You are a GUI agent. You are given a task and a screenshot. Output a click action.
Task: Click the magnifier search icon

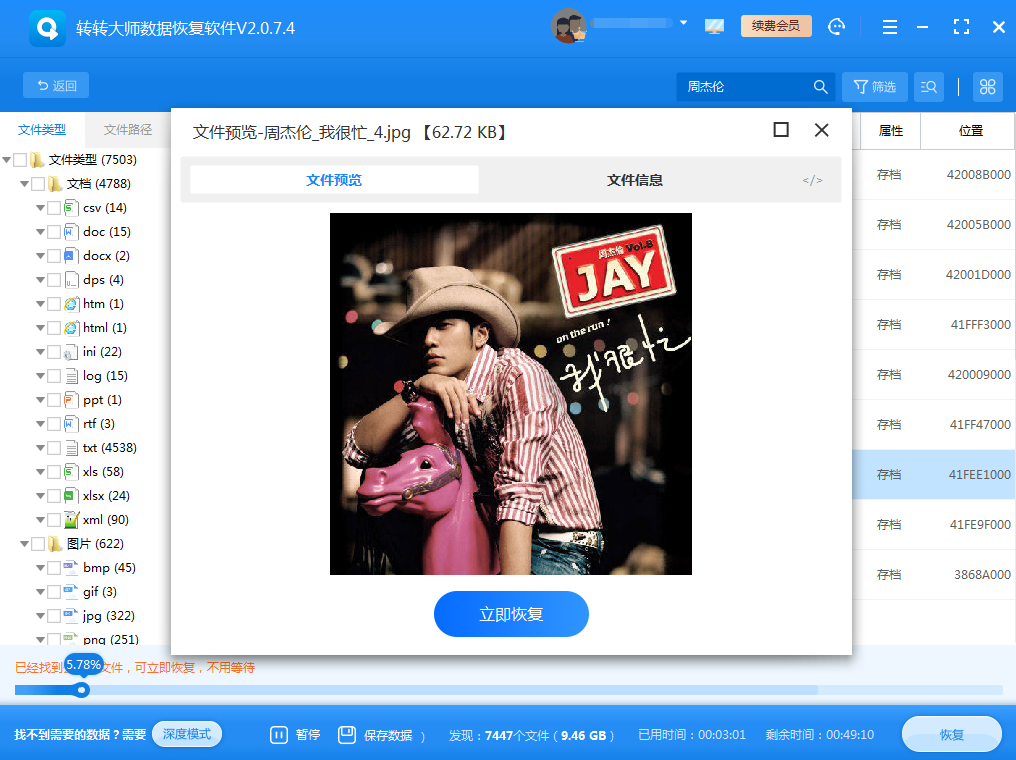point(821,87)
